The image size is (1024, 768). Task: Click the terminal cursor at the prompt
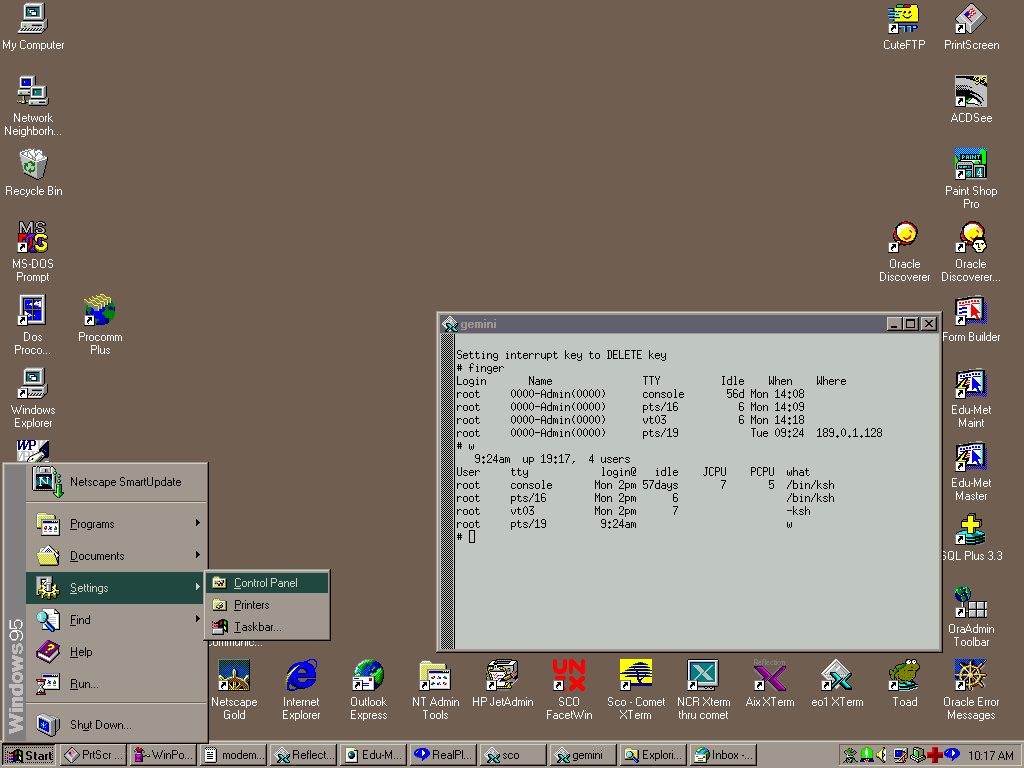472,537
